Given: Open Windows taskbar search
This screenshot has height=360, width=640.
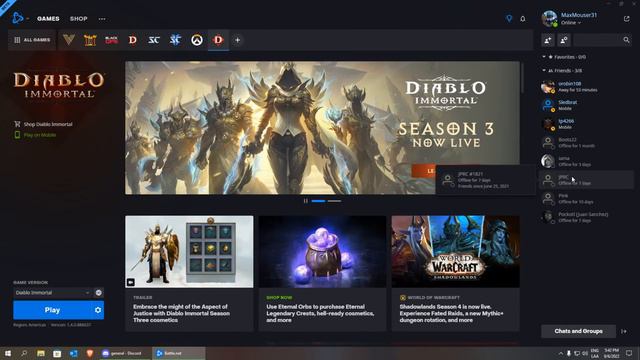Looking at the screenshot, I should point(24,353).
